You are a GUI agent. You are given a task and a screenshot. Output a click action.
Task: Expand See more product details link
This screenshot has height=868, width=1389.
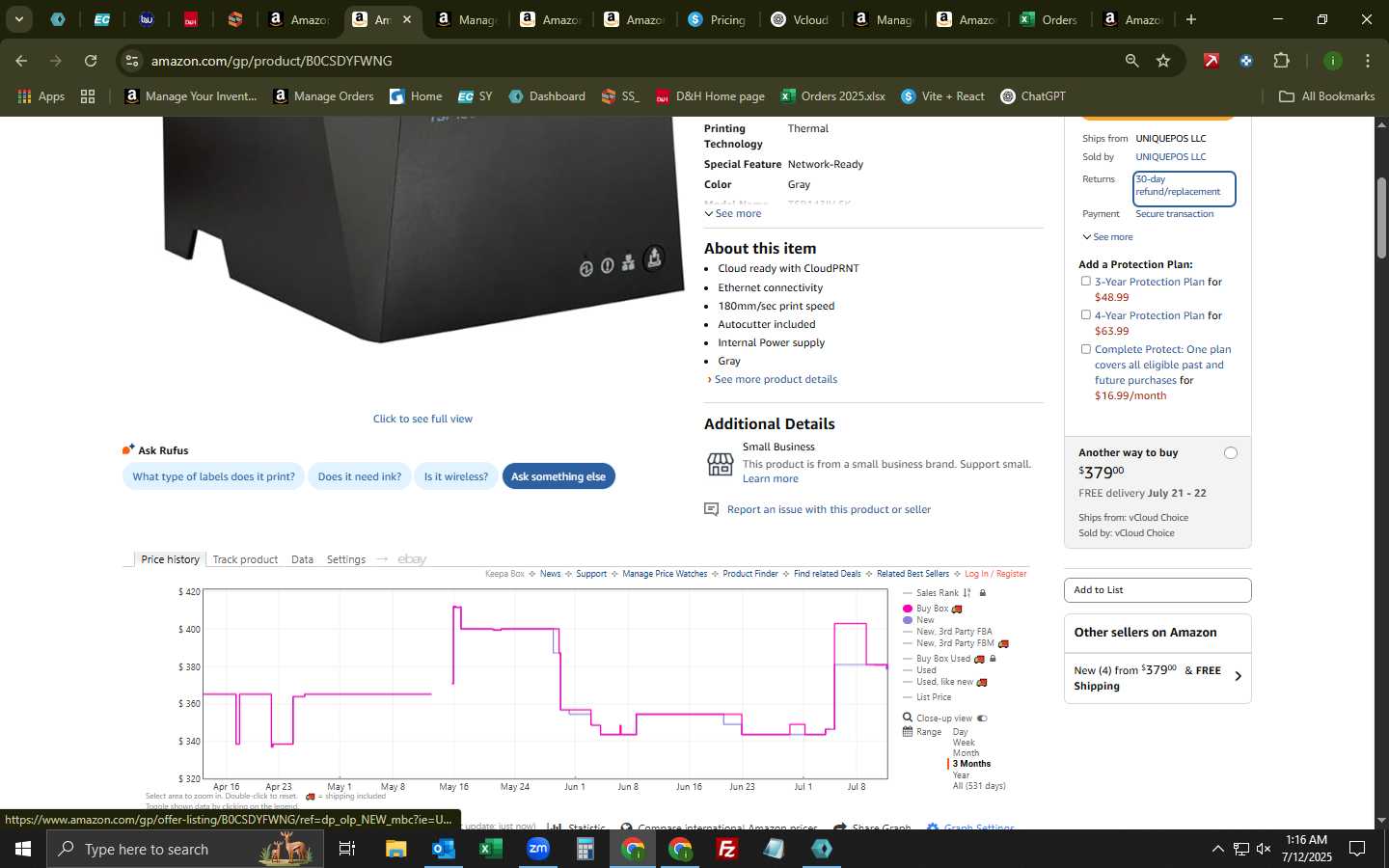pos(776,379)
